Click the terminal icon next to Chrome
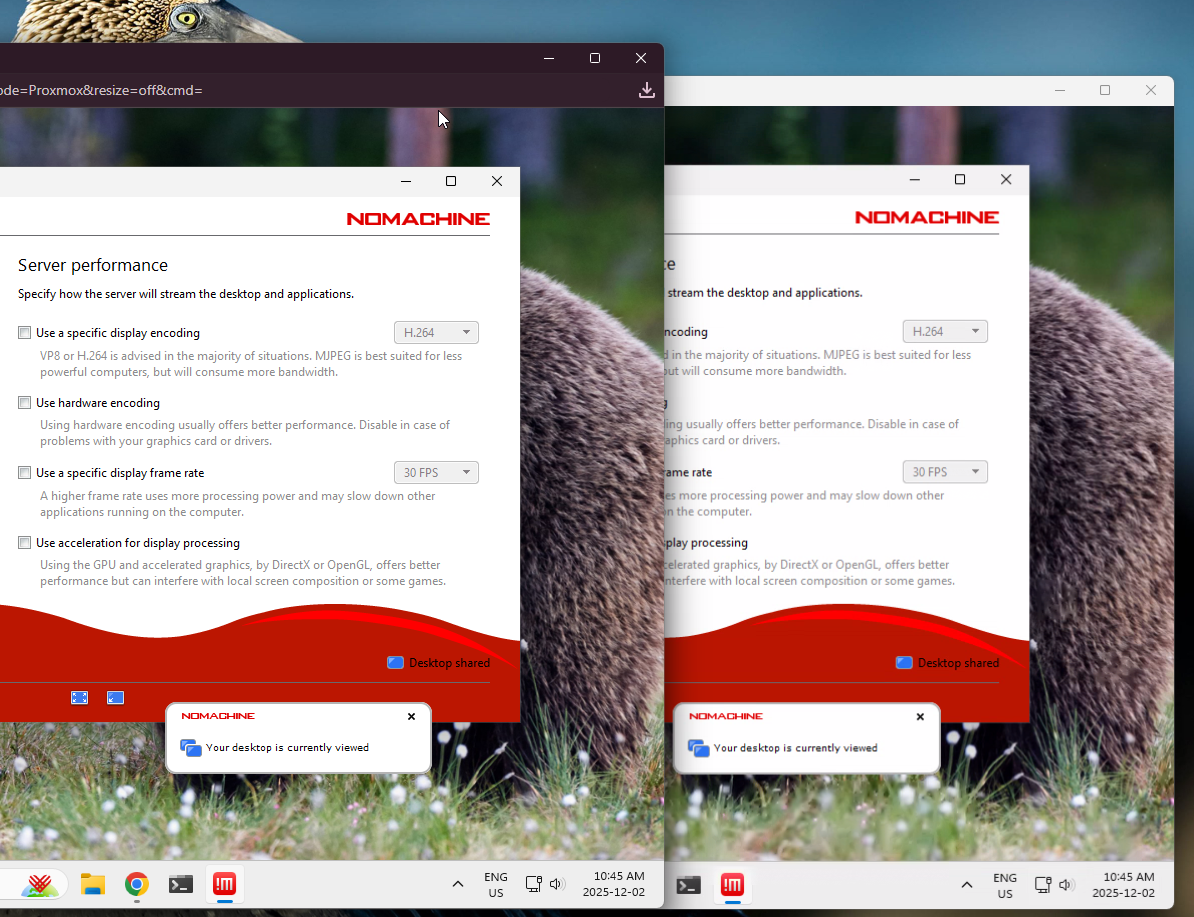 (x=181, y=884)
